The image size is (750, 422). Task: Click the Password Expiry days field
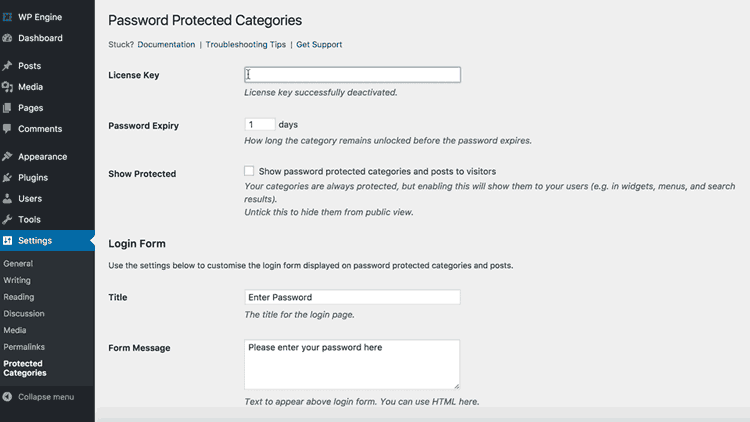tap(260, 124)
